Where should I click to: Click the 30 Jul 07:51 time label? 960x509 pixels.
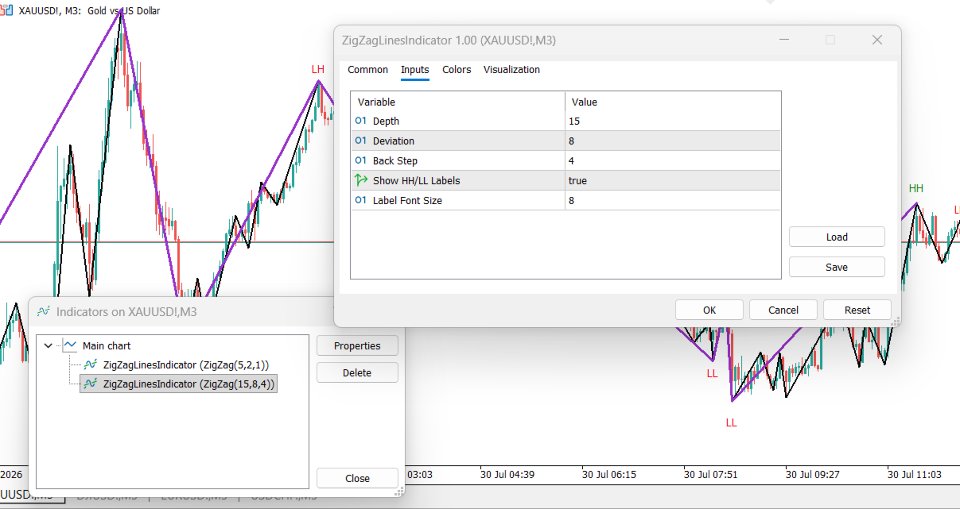[x=712, y=475]
